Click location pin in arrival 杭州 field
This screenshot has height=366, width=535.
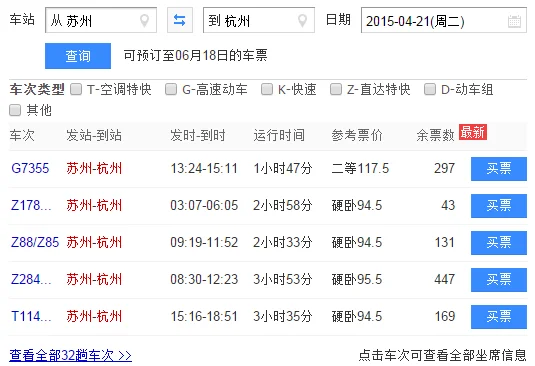pos(302,21)
